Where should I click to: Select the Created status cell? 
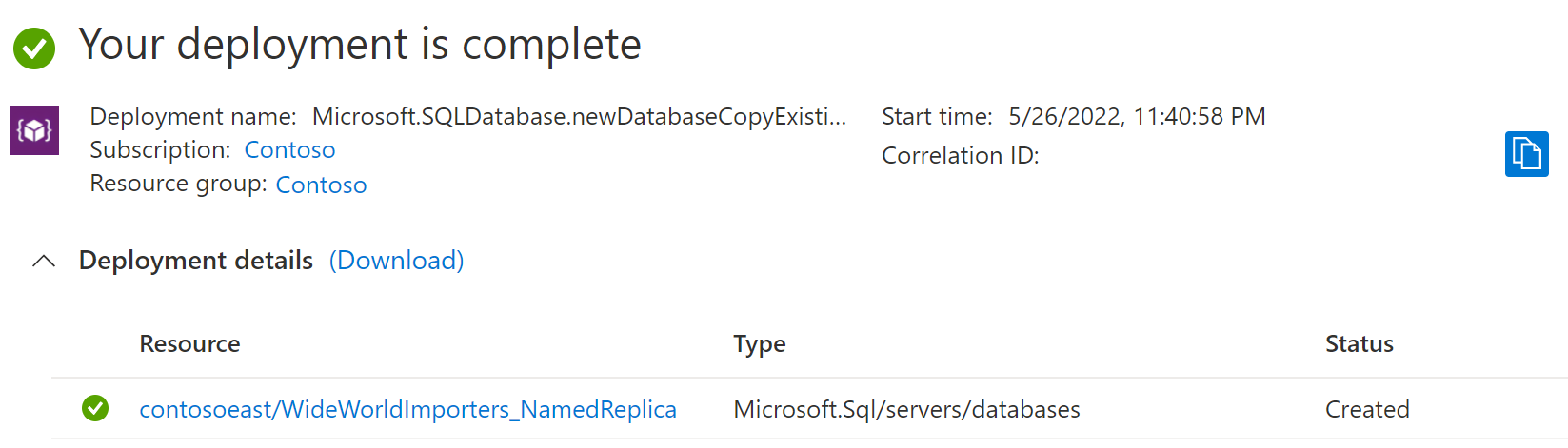click(1367, 409)
